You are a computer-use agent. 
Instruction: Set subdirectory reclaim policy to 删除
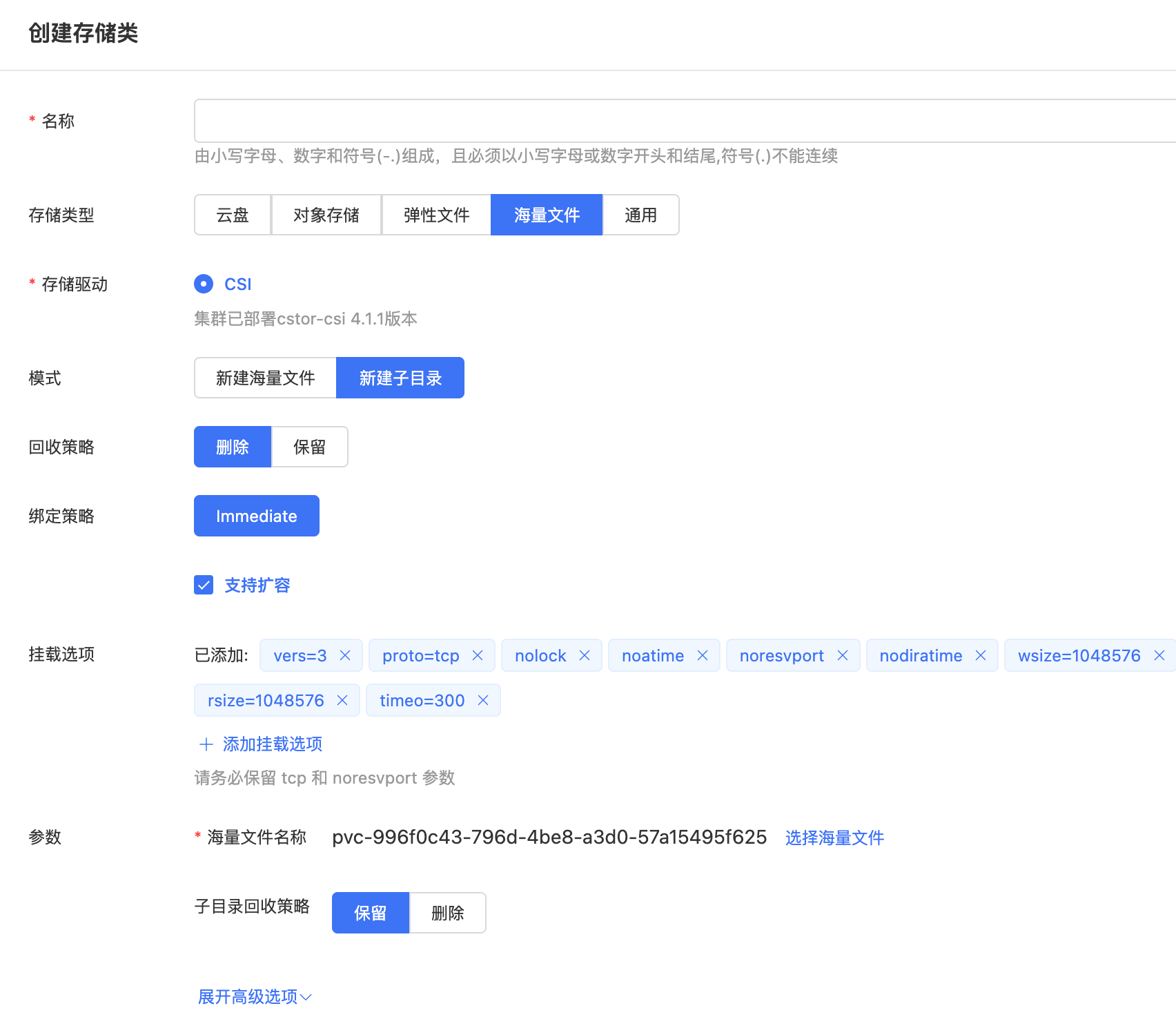[447, 913]
